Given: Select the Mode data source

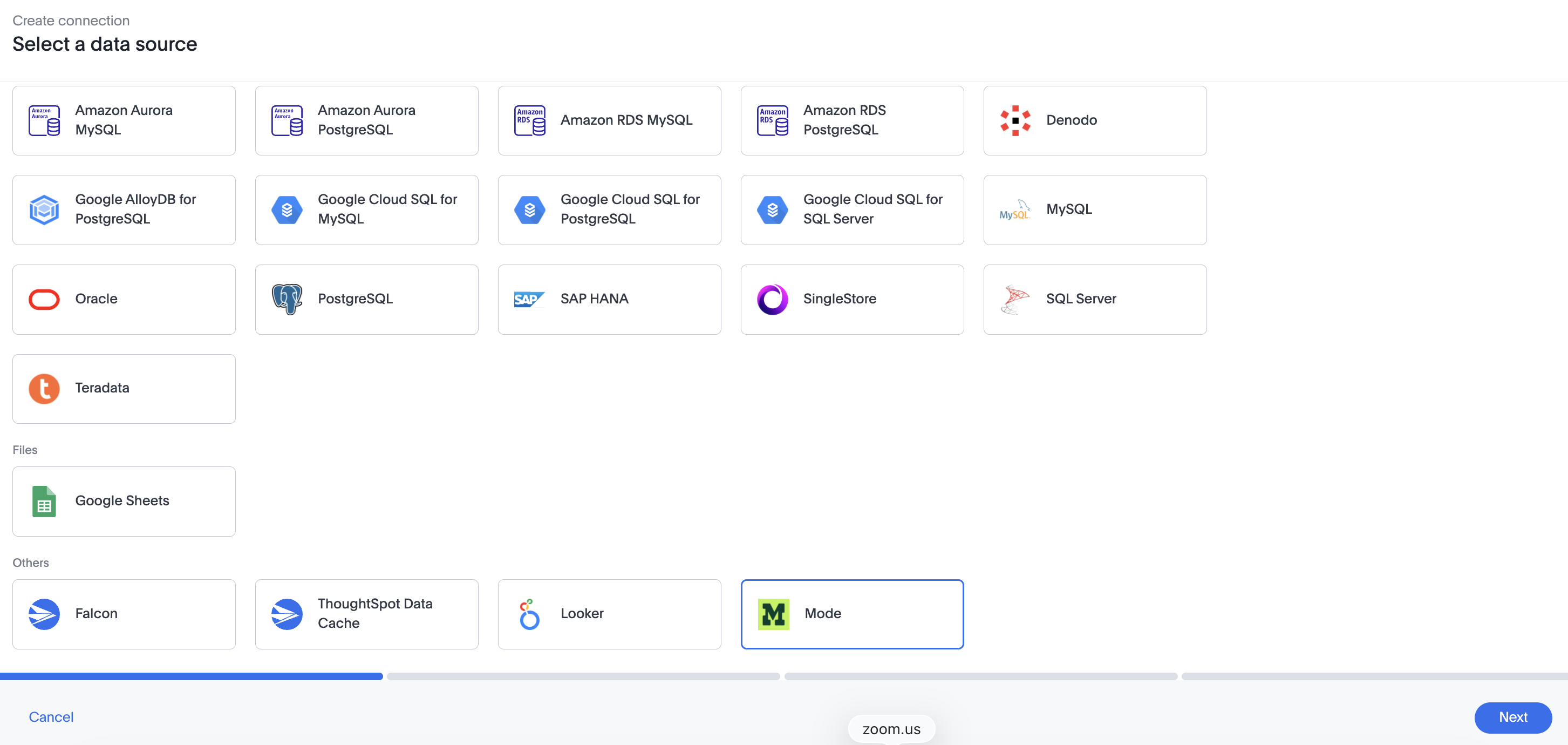Looking at the screenshot, I should [x=851, y=614].
